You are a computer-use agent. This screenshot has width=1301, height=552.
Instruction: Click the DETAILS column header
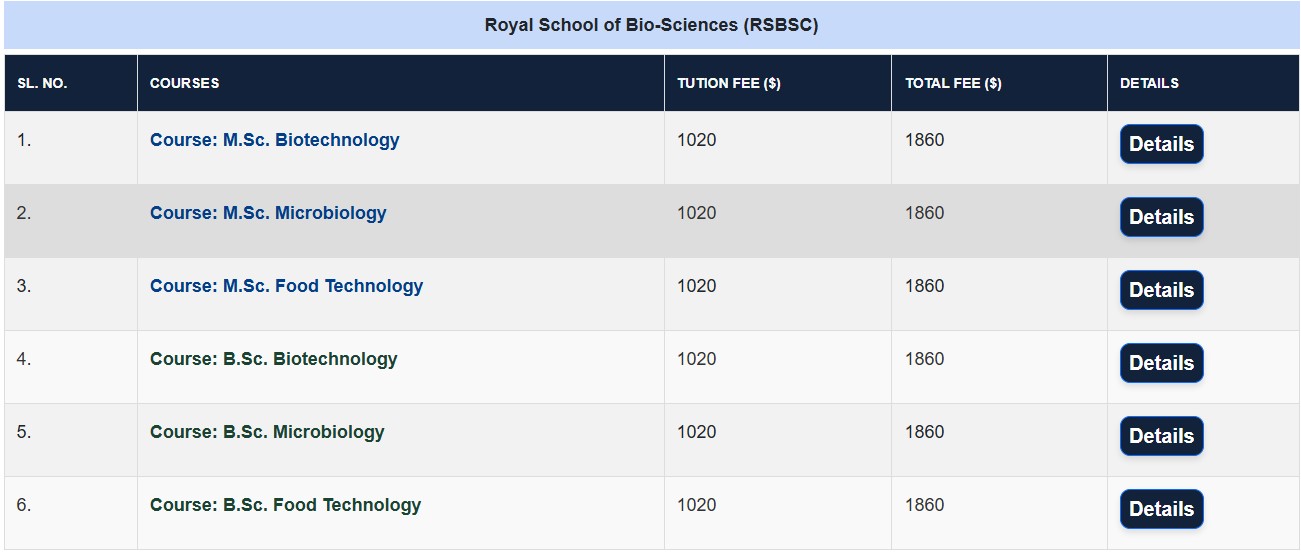pos(1149,83)
